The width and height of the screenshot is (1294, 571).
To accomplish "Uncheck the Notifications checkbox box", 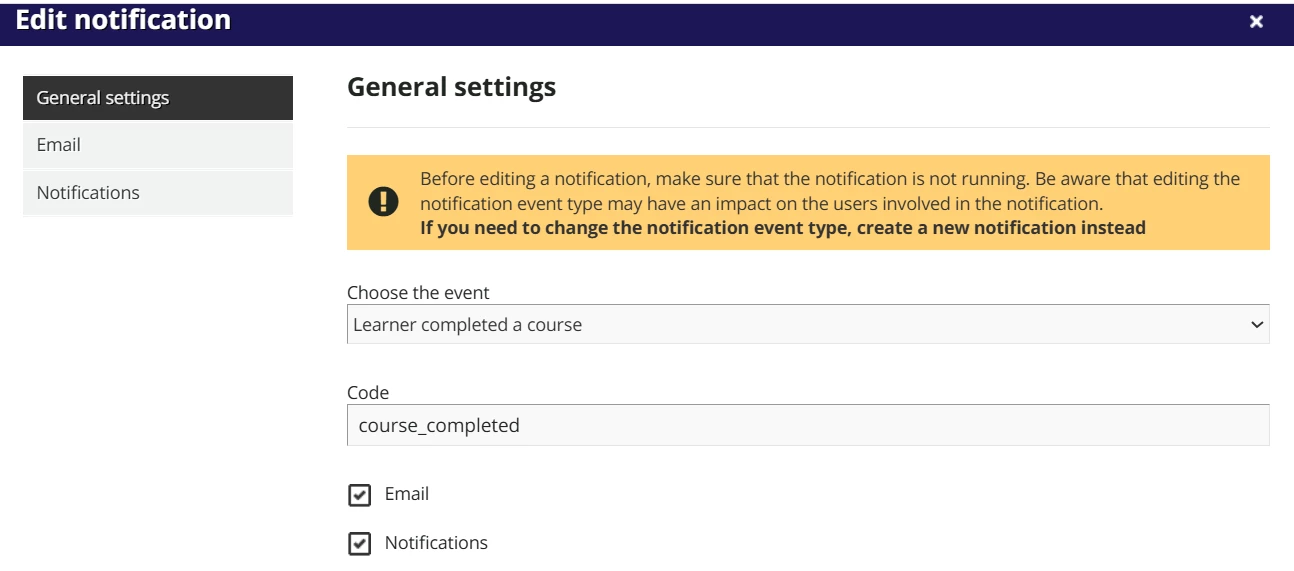I will 359,544.
